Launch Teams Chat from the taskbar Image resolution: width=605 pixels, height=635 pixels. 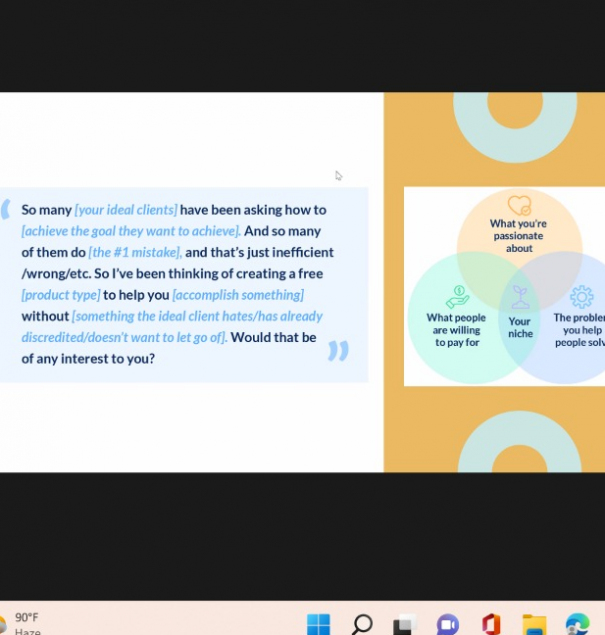coord(447,624)
